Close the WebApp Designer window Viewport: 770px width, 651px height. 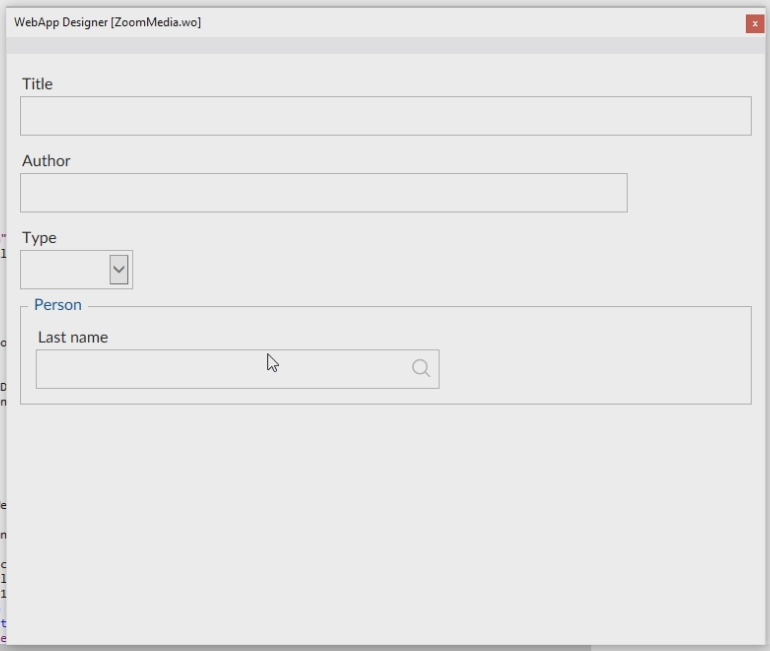pyautogui.click(x=754, y=23)
